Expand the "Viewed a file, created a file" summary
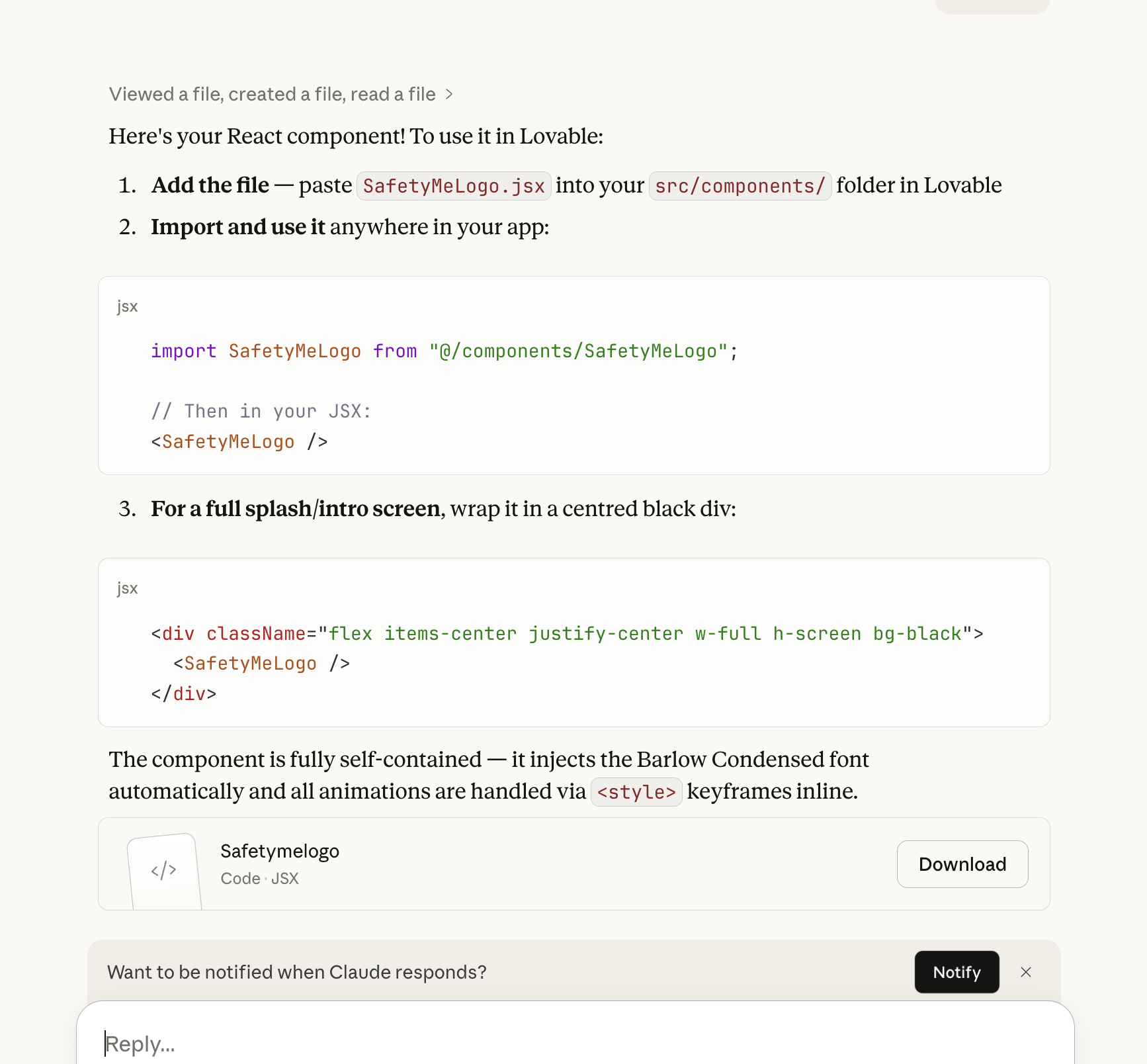Image resolution: width=1147 pixels, height=1064 pixels. click(272, 94)
